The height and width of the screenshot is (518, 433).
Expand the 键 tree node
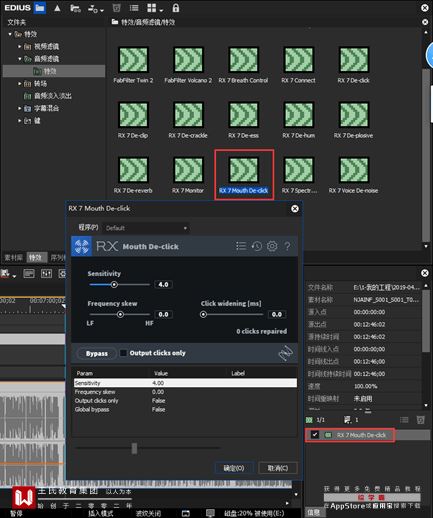pyautogui.click(x=20, y=120)
